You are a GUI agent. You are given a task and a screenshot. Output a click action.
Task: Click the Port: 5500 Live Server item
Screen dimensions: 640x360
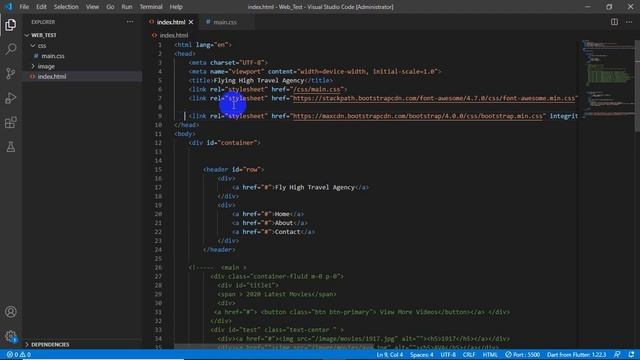522,355
